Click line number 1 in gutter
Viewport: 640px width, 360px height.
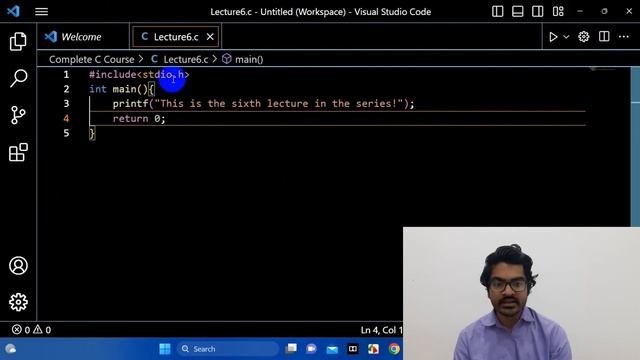point(66,74)
